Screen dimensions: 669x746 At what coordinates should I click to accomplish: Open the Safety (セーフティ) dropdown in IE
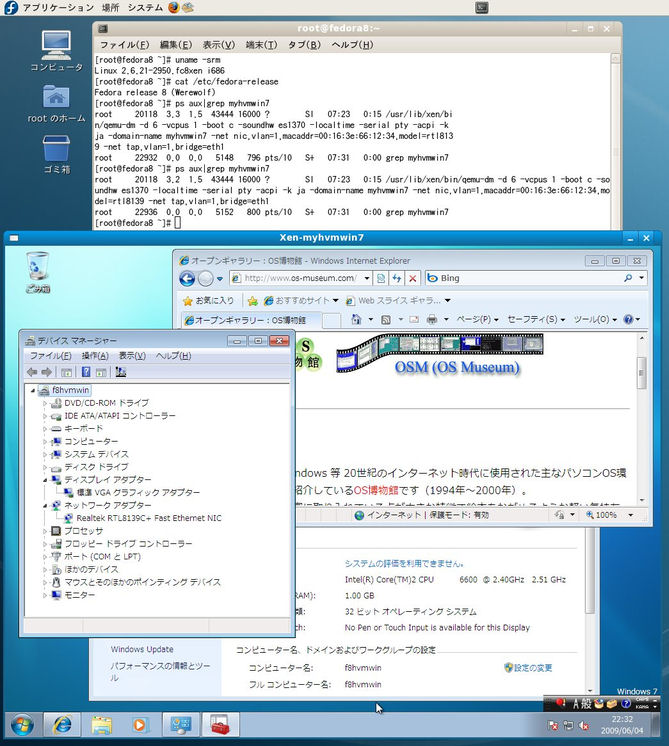coord(536,319)
